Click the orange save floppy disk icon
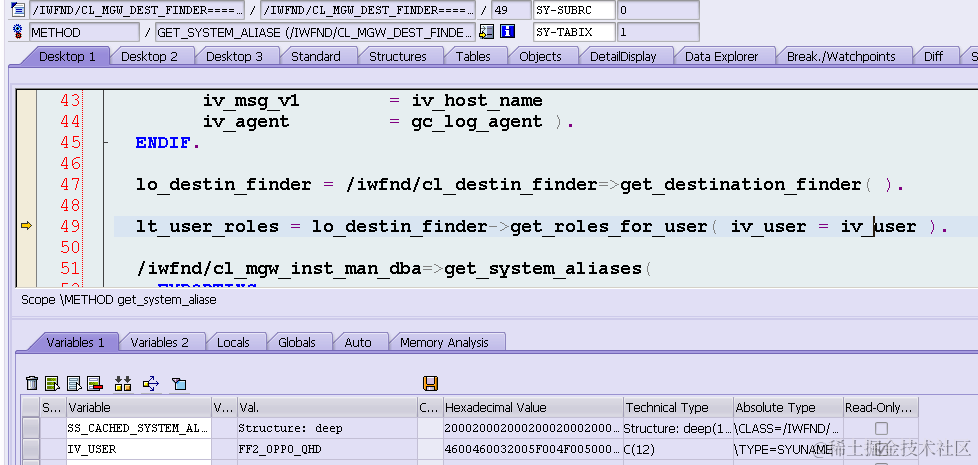 click(430, 383)
